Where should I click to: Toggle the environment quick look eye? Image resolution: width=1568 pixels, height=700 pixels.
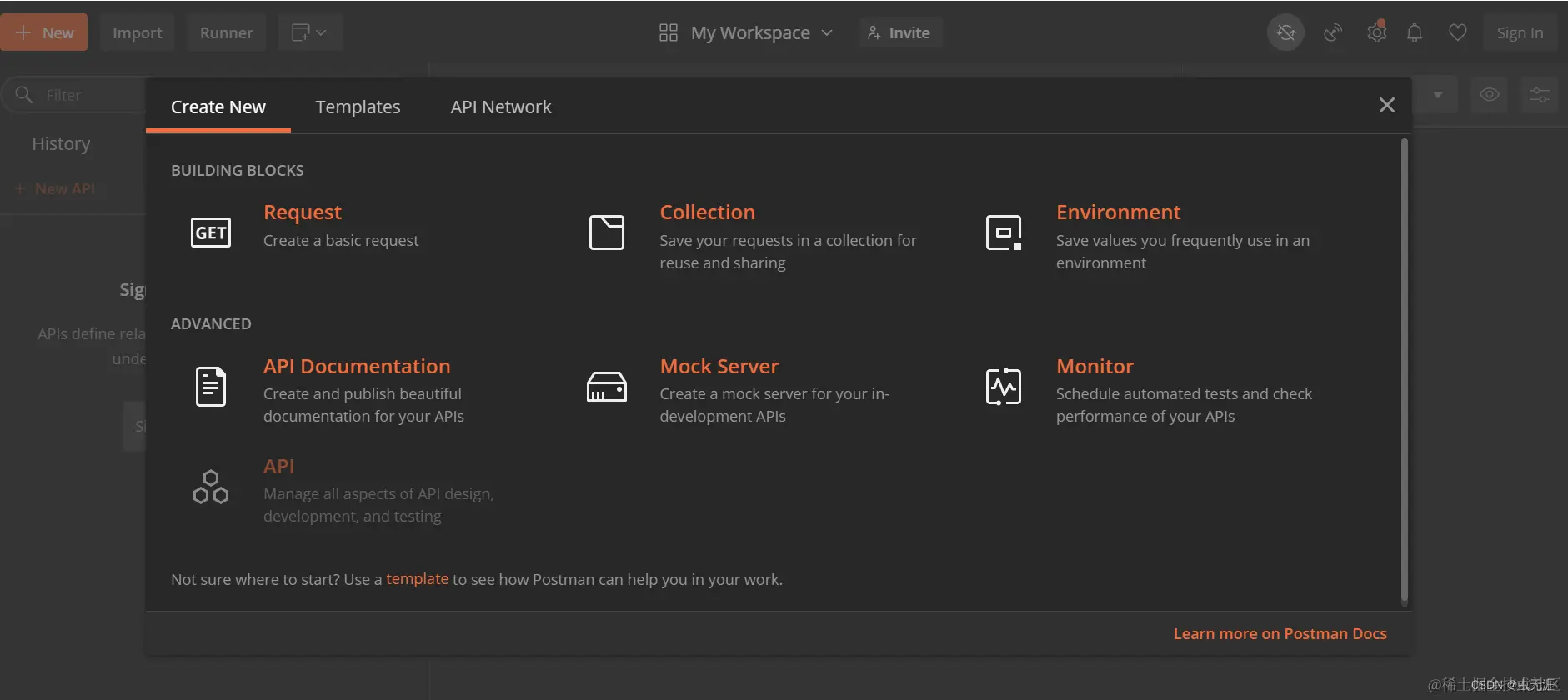[1490, 94]
